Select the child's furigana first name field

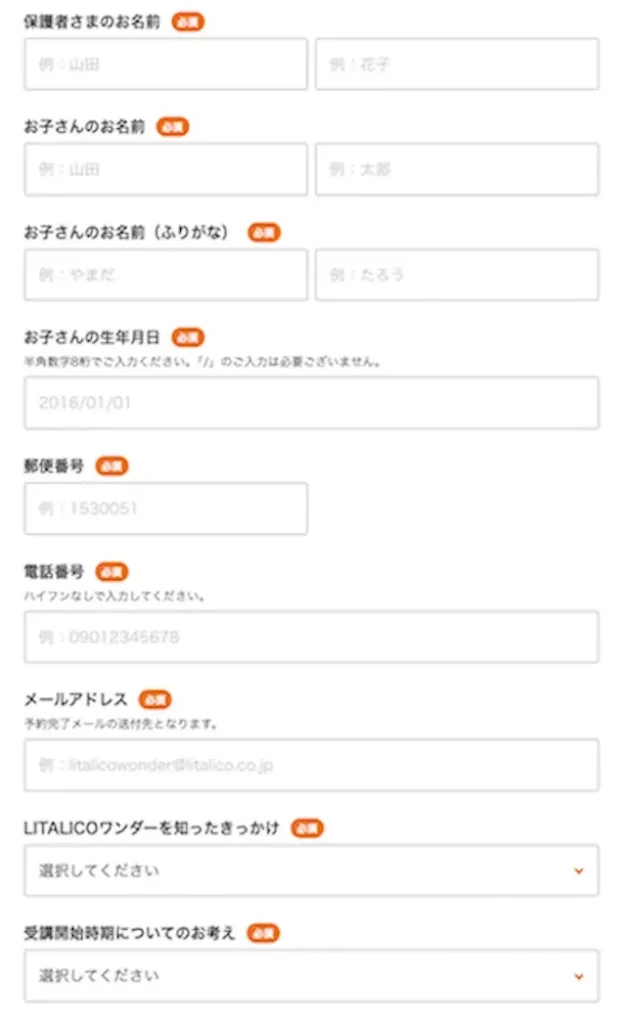tap(457, 274)
